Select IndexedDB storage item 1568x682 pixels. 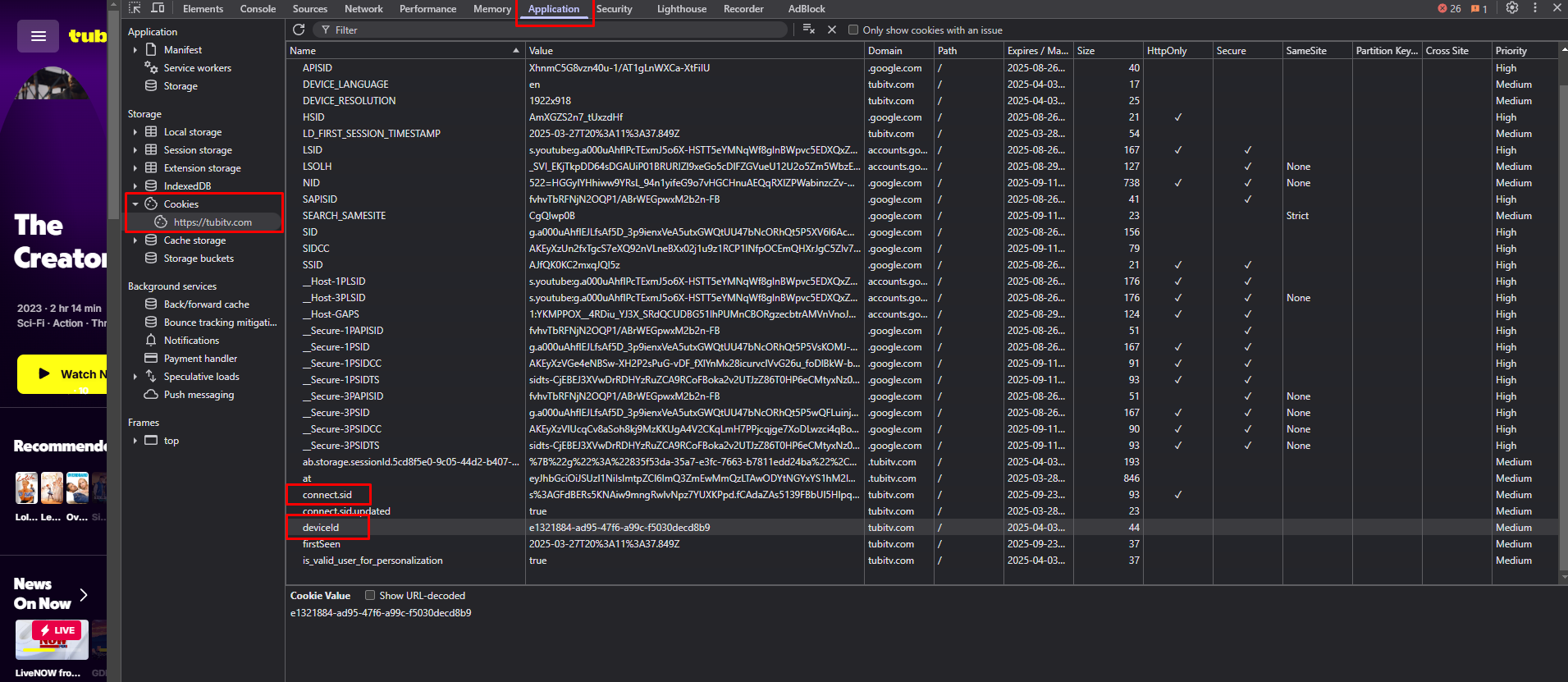187,186
